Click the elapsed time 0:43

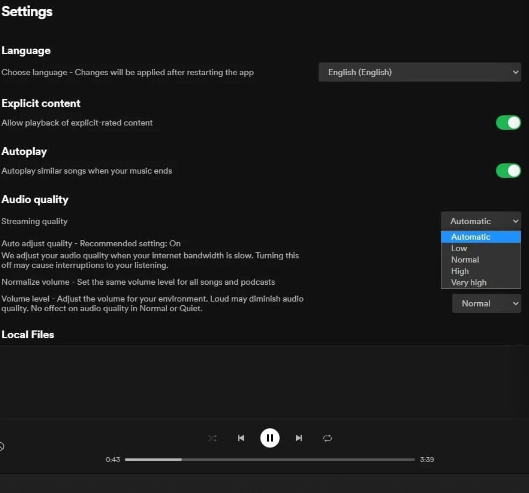coord(113,460)
